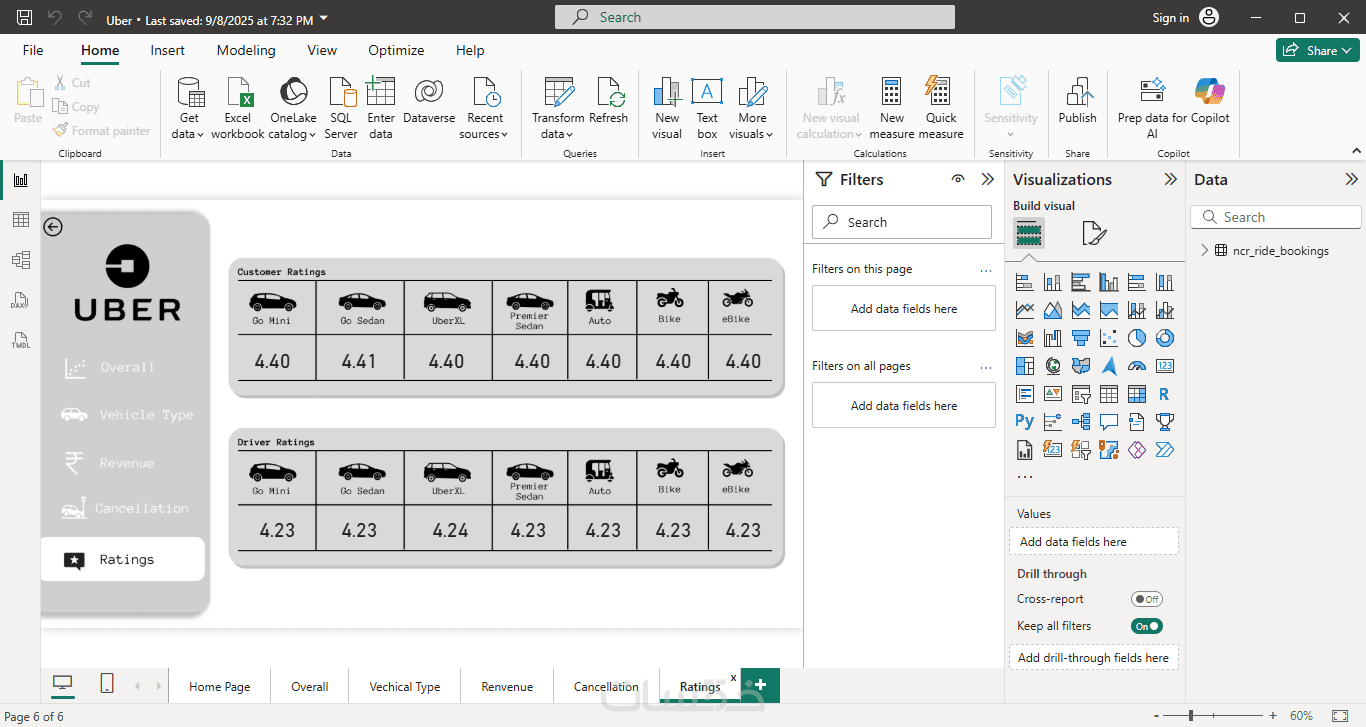Switch to Table view in left sidebar

pos(20,220)
